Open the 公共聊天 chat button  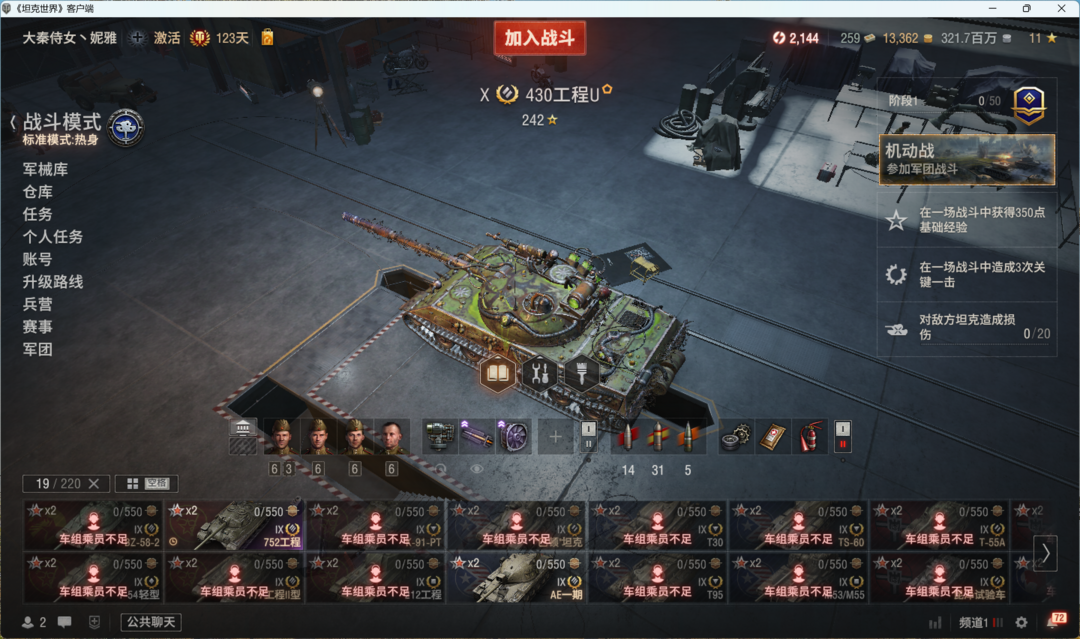point(151,622)
